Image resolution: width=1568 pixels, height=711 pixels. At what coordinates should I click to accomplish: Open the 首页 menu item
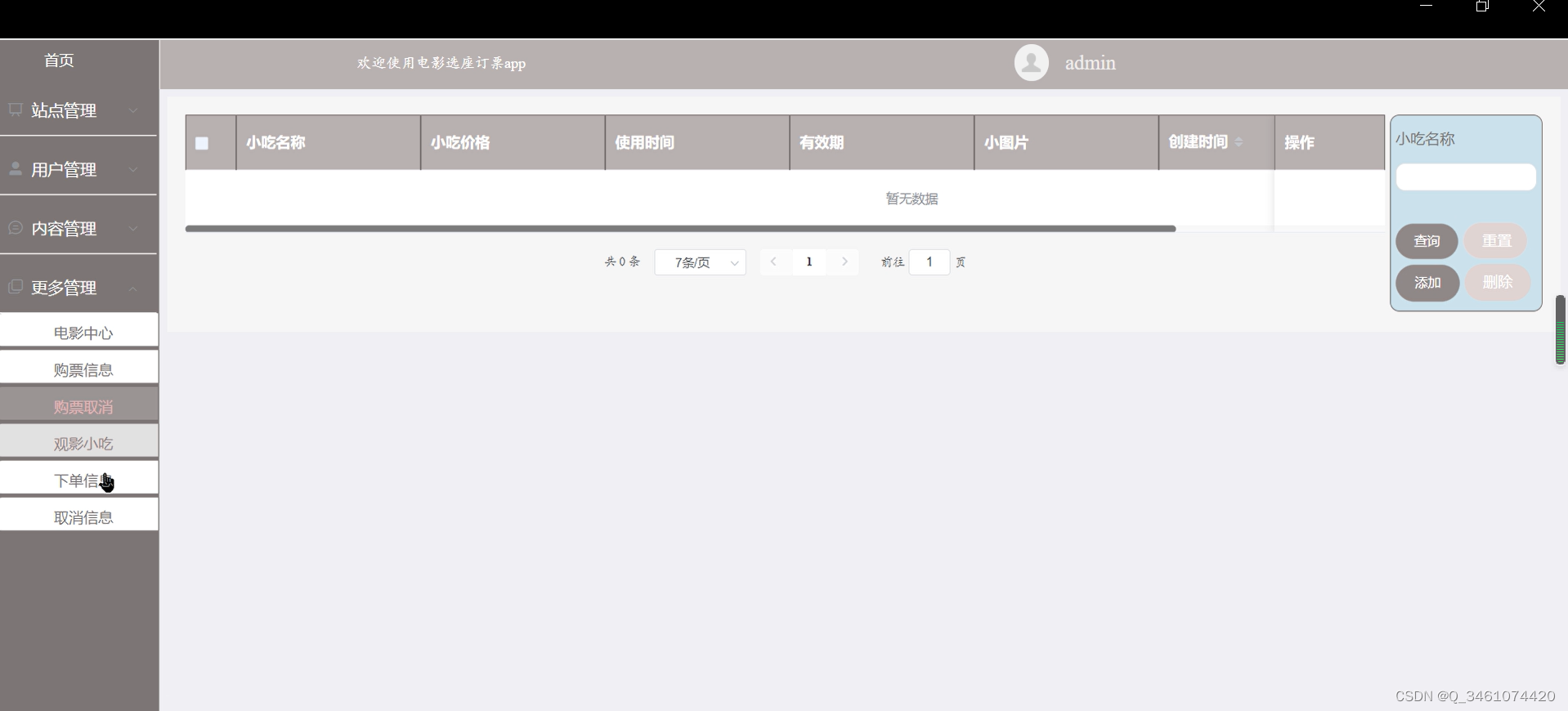[x=59, y=60]
